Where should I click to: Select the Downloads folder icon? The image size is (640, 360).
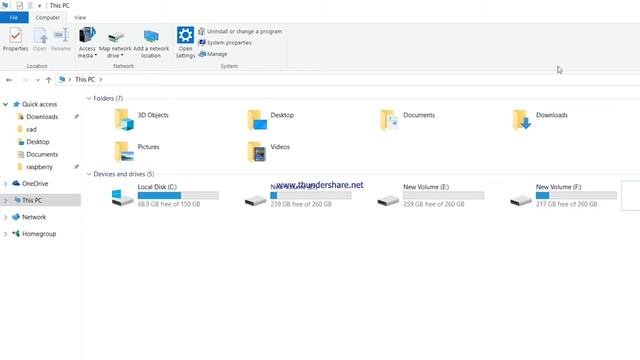pyautogui.click(x=522, y=120)
